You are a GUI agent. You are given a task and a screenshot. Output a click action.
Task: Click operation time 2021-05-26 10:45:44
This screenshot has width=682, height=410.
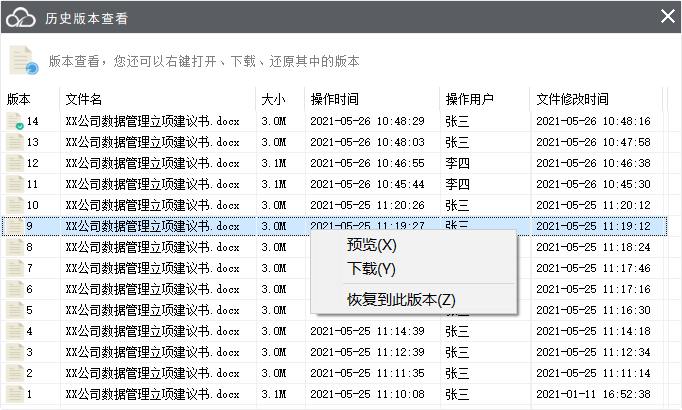(x=367, y=184)
